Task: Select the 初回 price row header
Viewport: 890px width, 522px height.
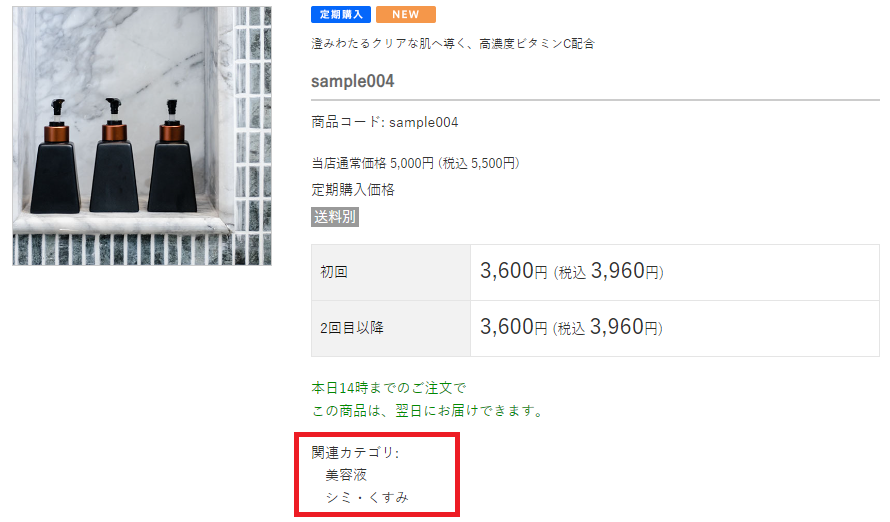Action: 391,272
